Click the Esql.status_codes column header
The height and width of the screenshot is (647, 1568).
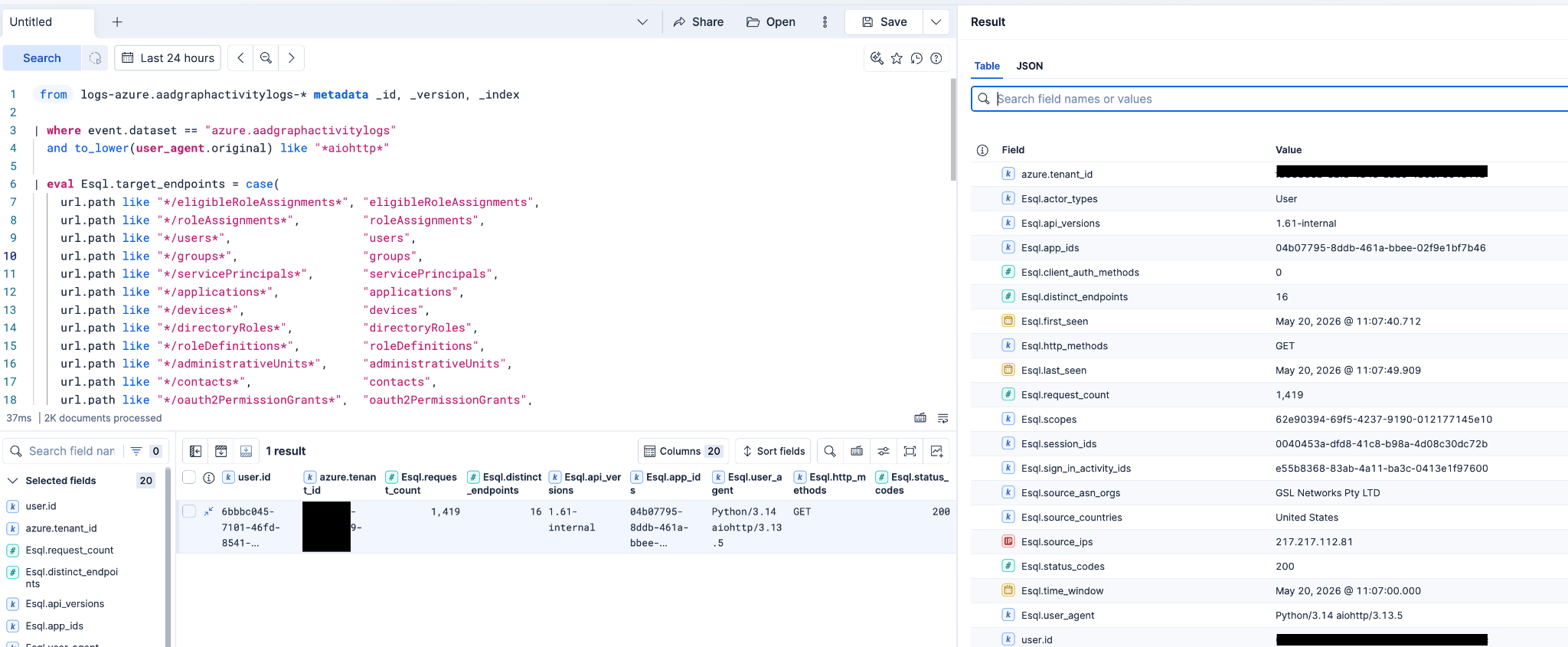tap(912, 483)
